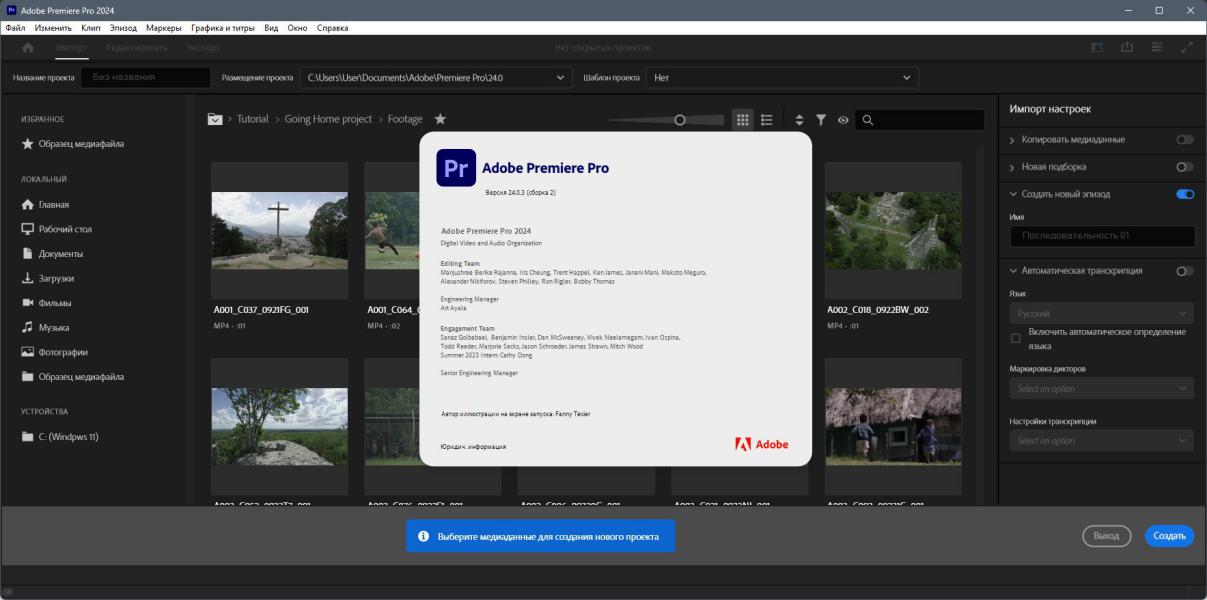Screen dimensions: 1207x600
Task: Open the Эпизод menu
Action: [123, 28]
